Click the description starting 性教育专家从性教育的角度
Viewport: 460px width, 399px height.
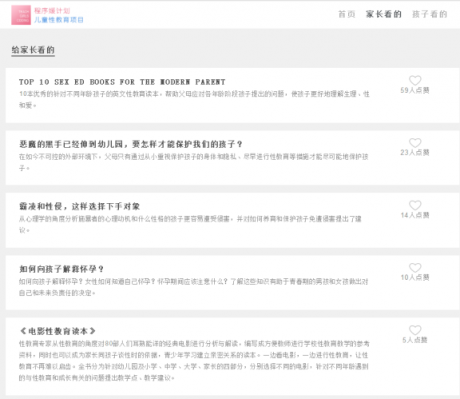point(194,361)
